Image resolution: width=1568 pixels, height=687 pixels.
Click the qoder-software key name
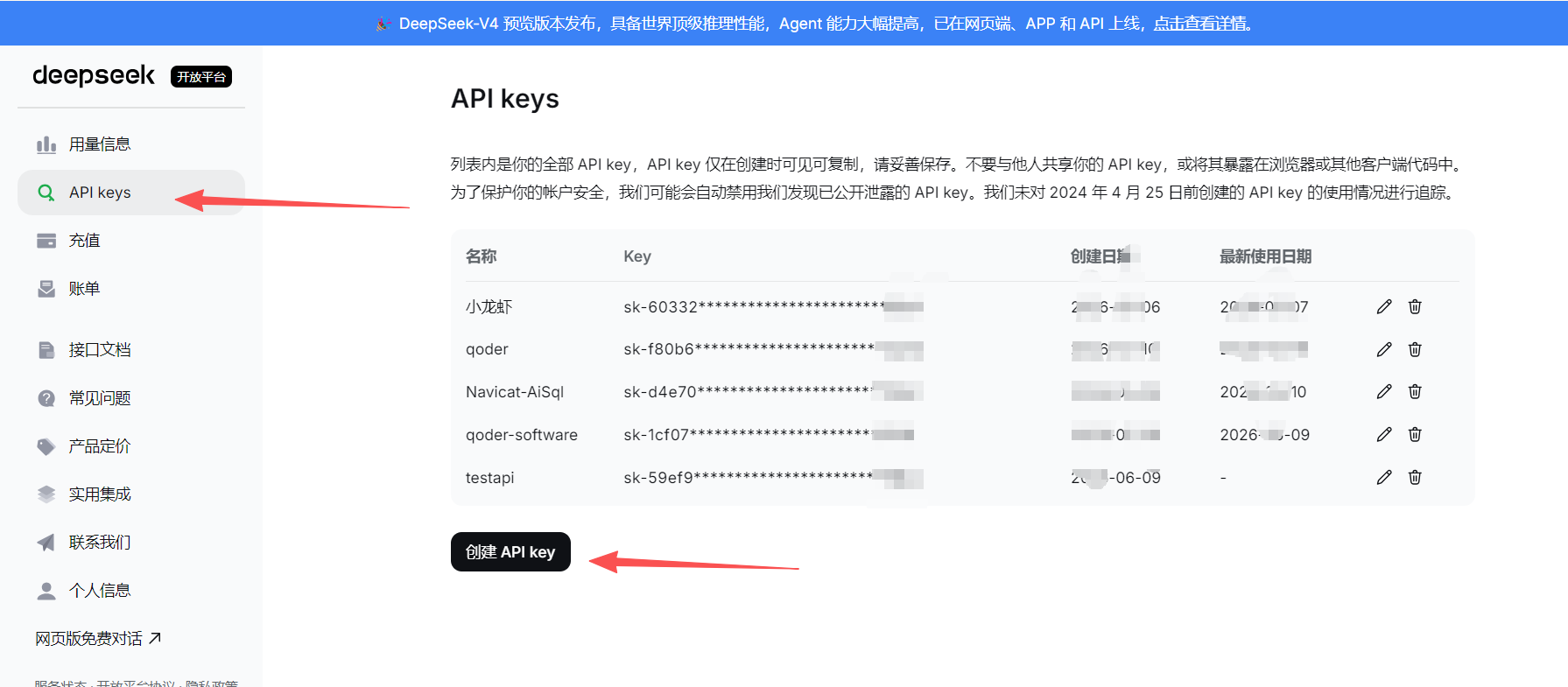[522, 435]
